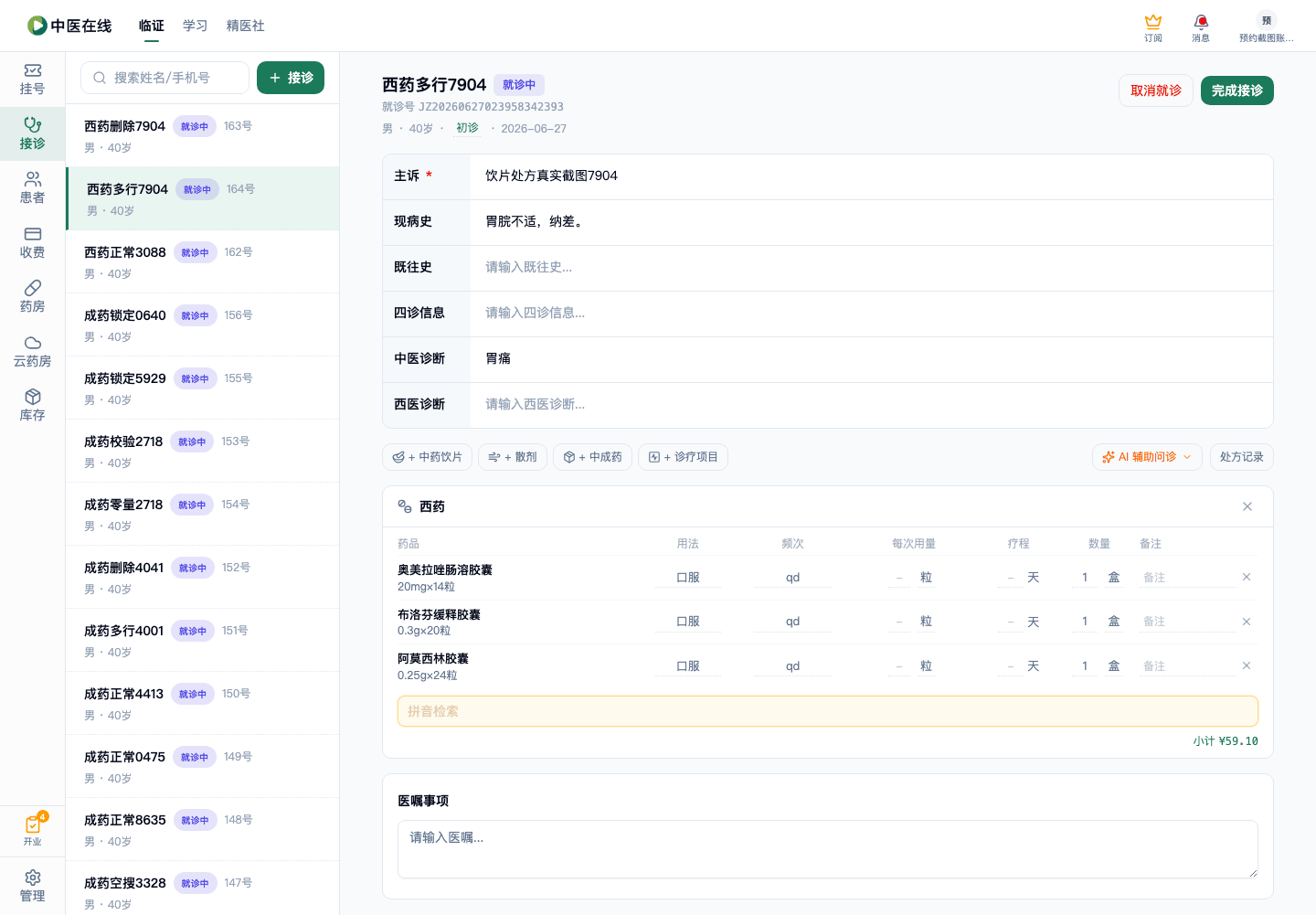This screenshot has height=915, width=1316.
Task: Select the 接诊 consultation sidebar icon
Action: pos(32,134)
